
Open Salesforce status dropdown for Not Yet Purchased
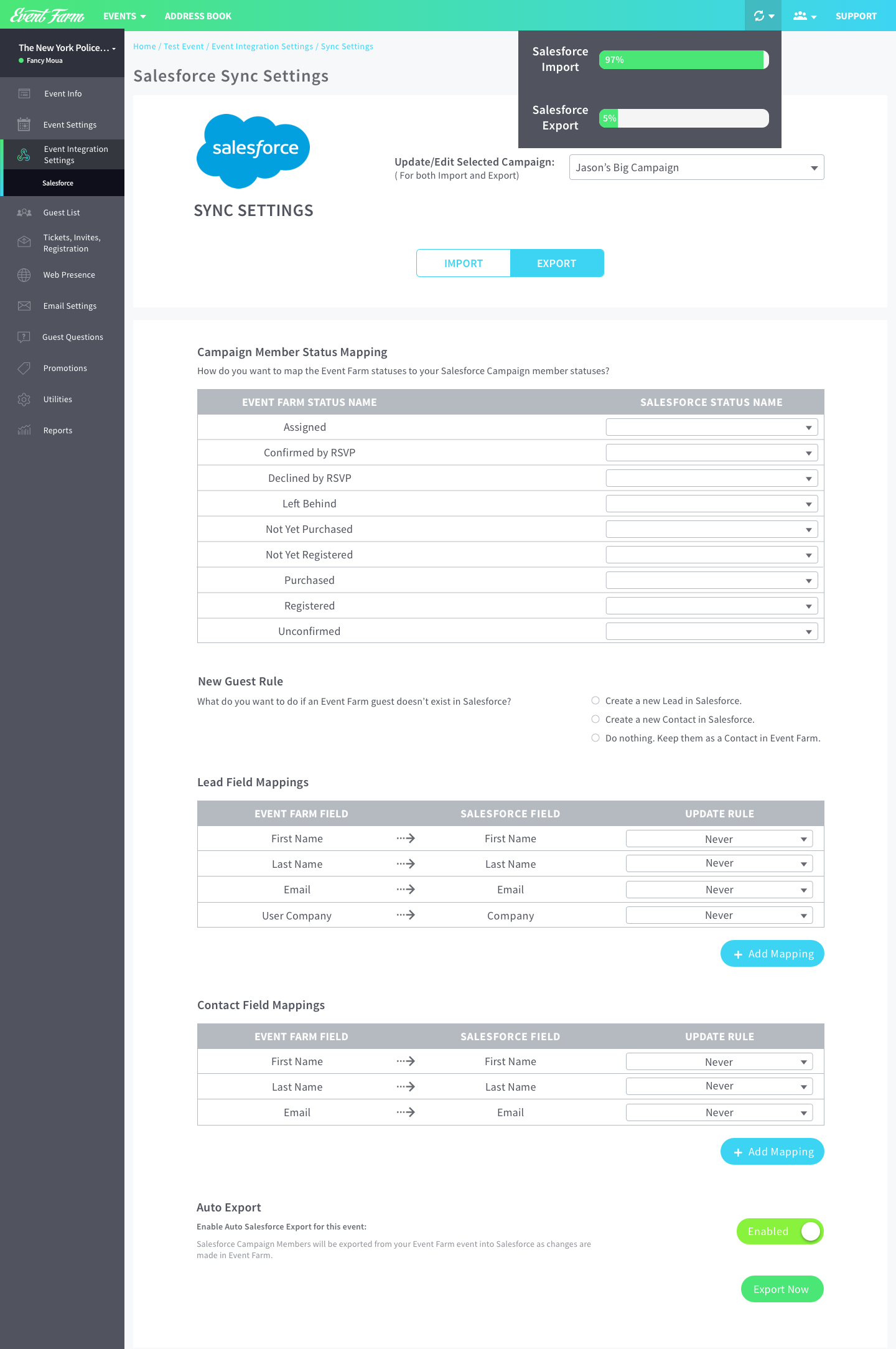click(x=712, y=529)
